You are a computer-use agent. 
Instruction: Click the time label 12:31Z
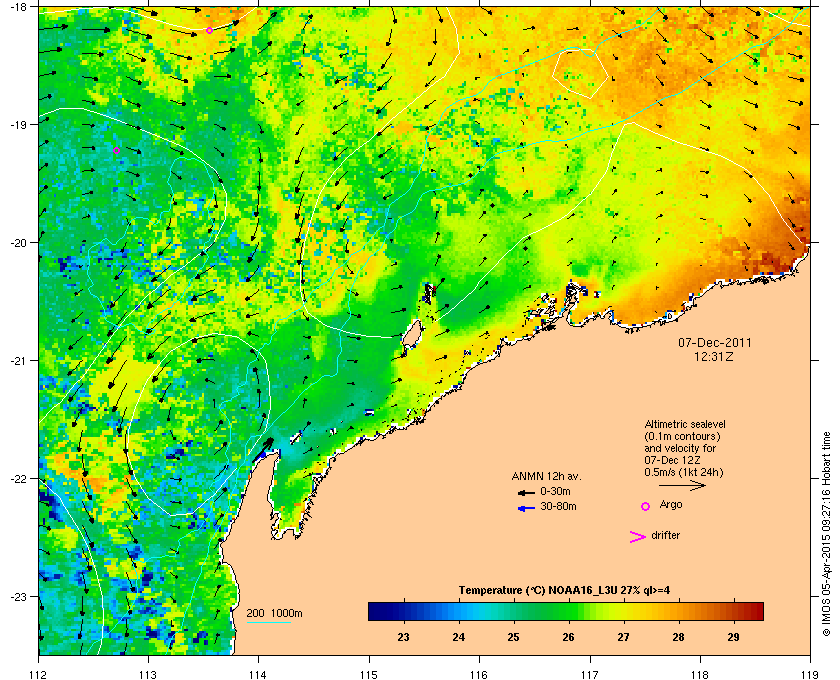[x=714, y=356]
